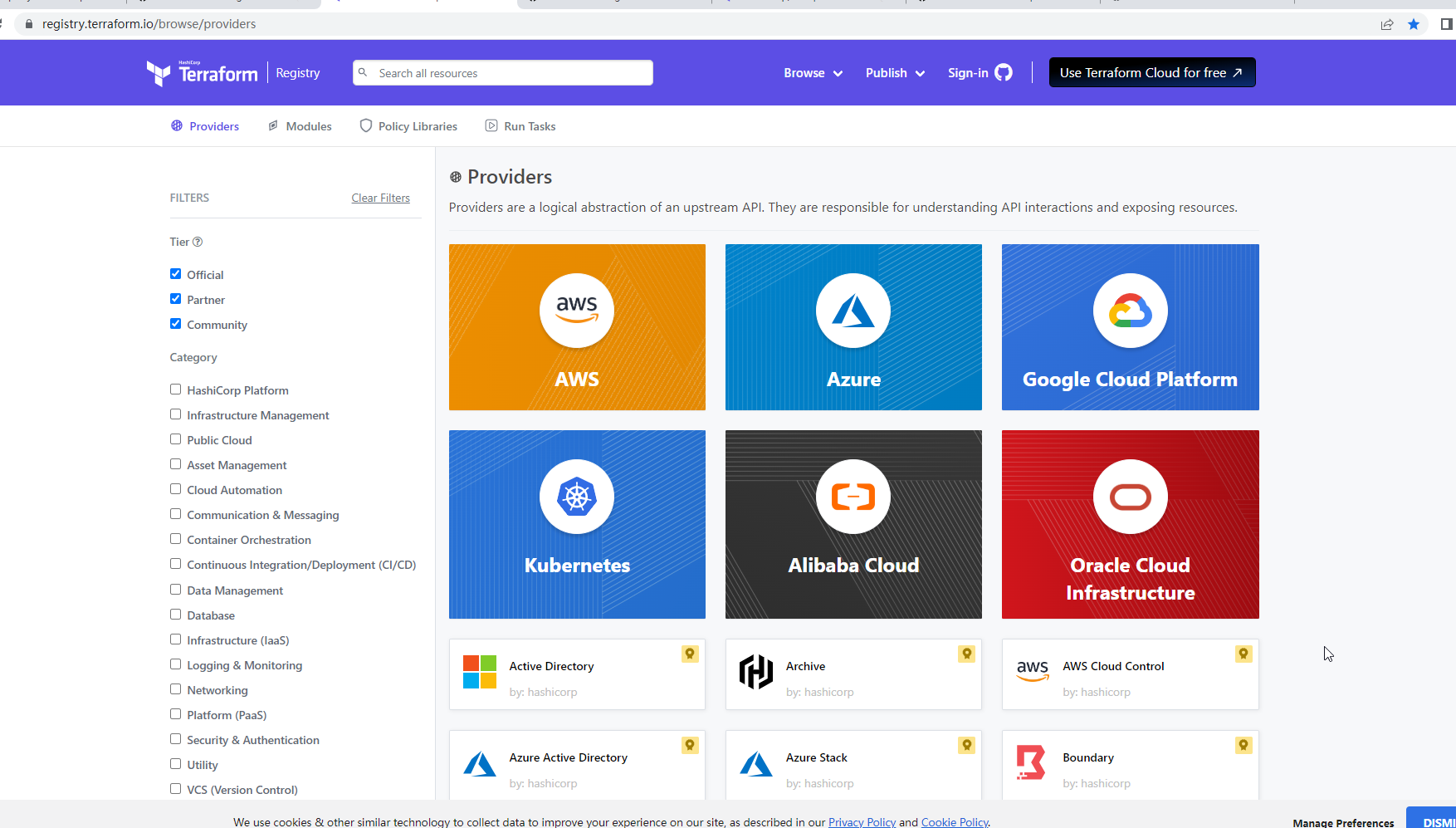Click the Azure logo on Azure Active Directory card
1456x828 pixels.
coord(480,763)
